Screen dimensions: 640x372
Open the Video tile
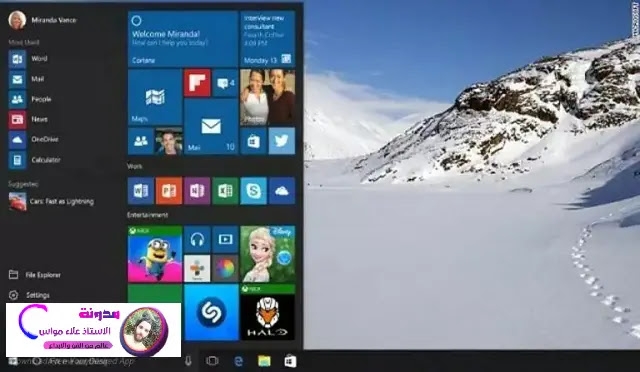tap(225, 239)
